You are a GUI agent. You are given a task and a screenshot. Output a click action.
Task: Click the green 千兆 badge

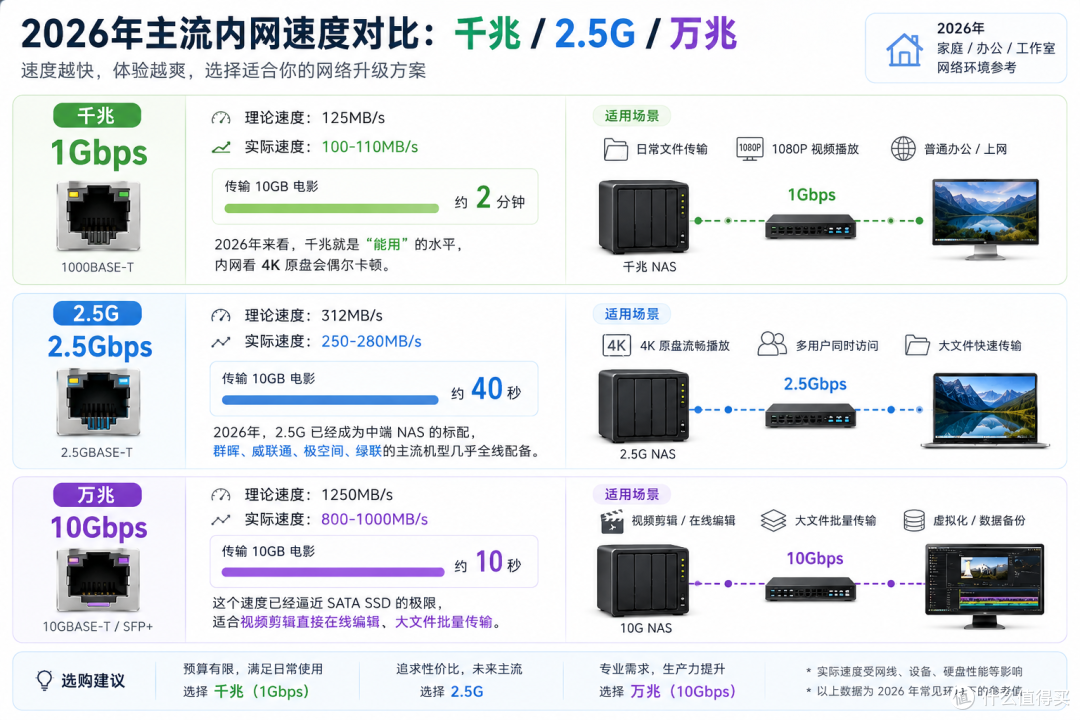click(x=97, y=115)
